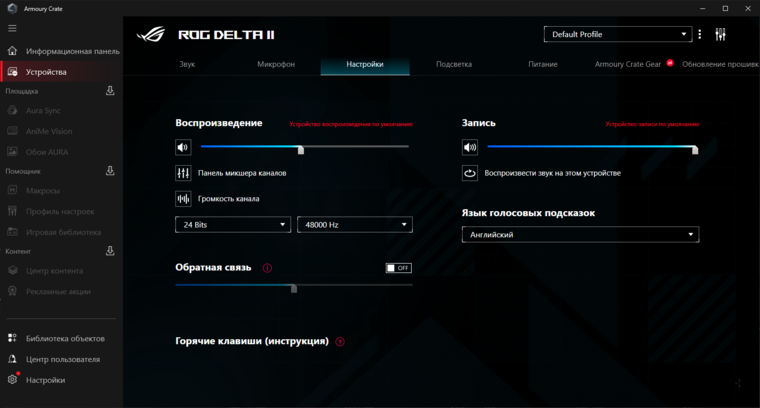Open Рекламные акции in the sidebar

click(x=62, y=292)
